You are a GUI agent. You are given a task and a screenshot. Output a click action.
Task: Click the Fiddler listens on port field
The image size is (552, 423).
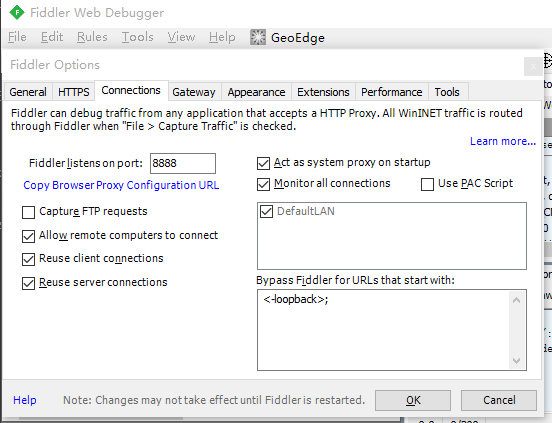(183, 163)
